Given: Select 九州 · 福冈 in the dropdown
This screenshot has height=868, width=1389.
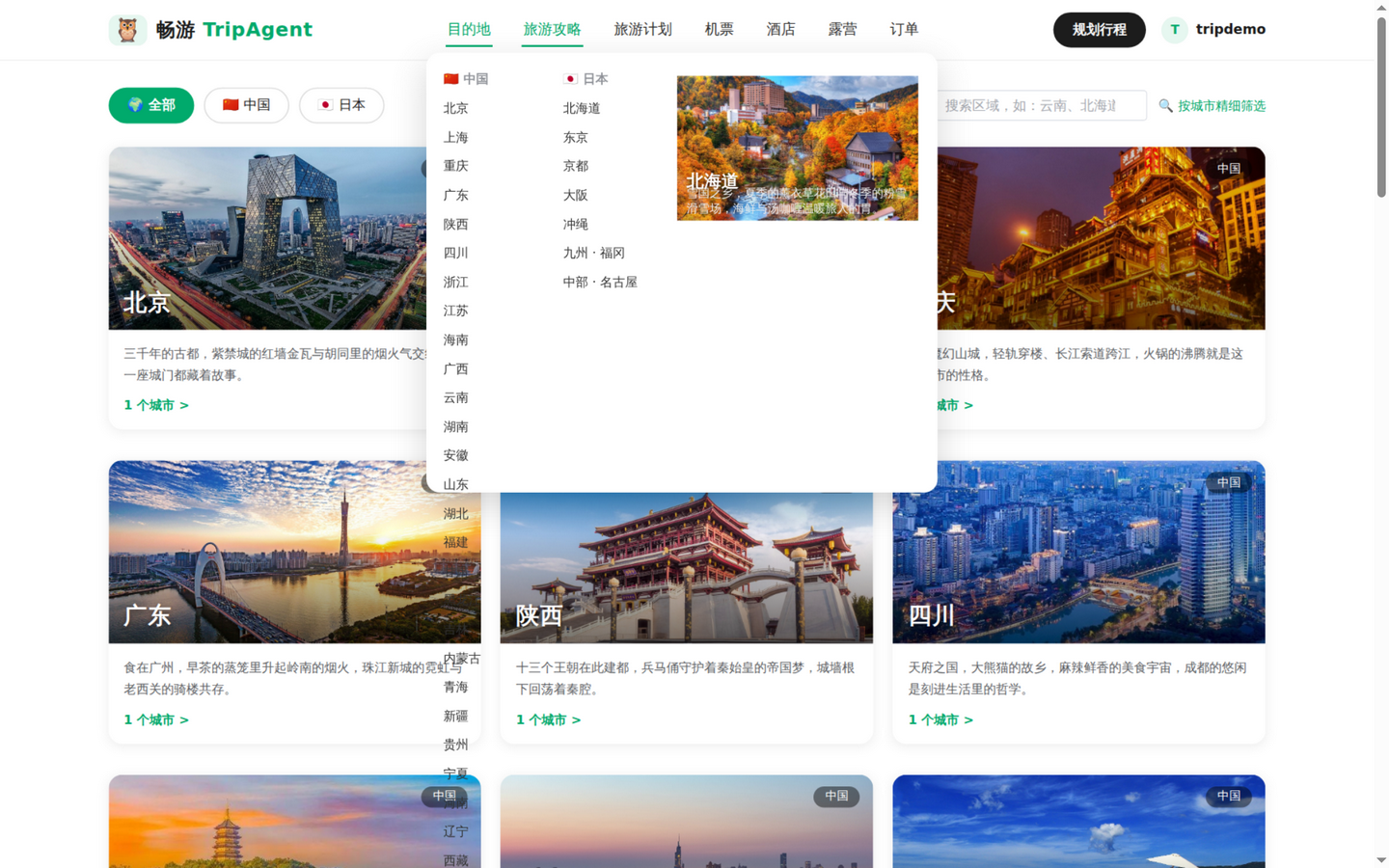Looking at the screenshot, I should point(594,253).
